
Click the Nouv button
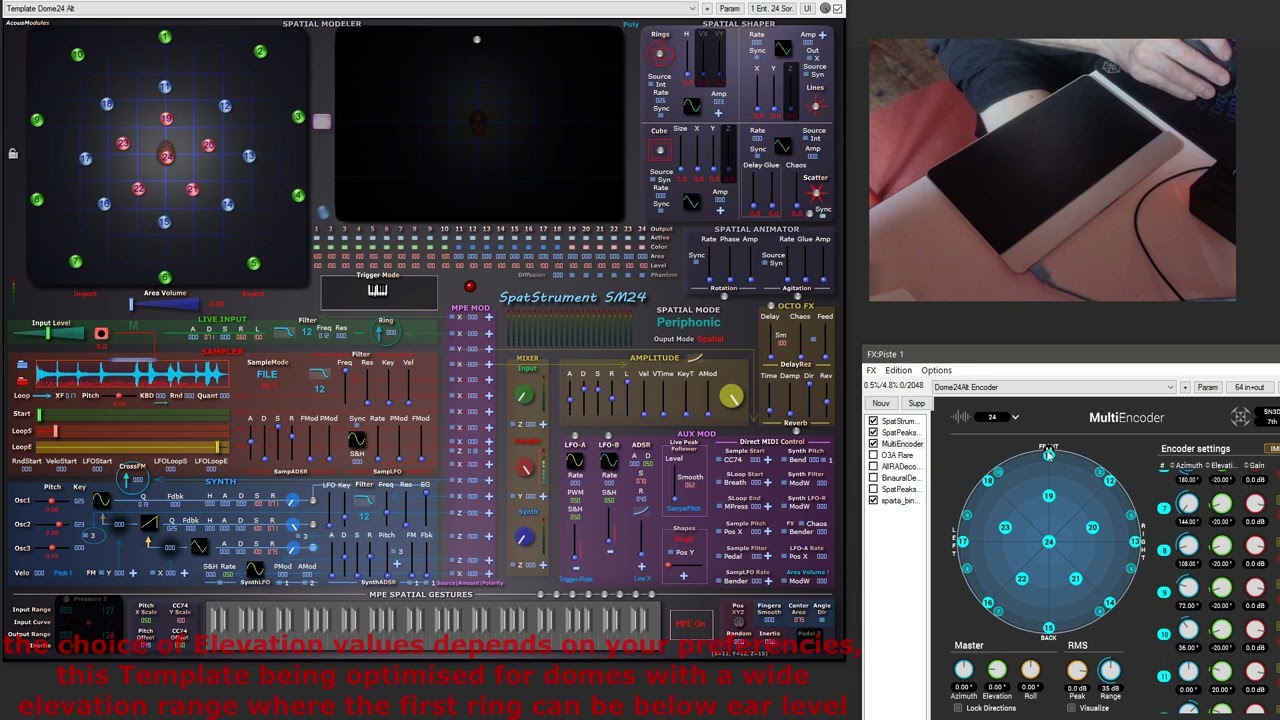pos(882,404)
